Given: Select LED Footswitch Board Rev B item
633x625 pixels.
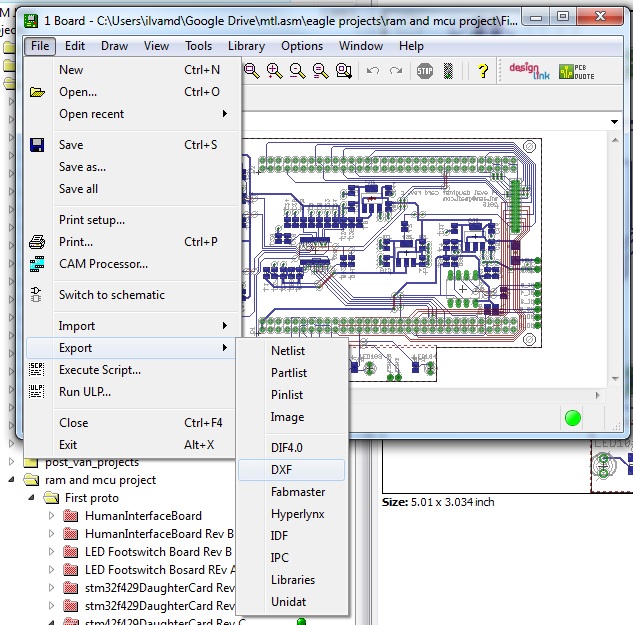Looking at the screenshot, I should 158,551.
